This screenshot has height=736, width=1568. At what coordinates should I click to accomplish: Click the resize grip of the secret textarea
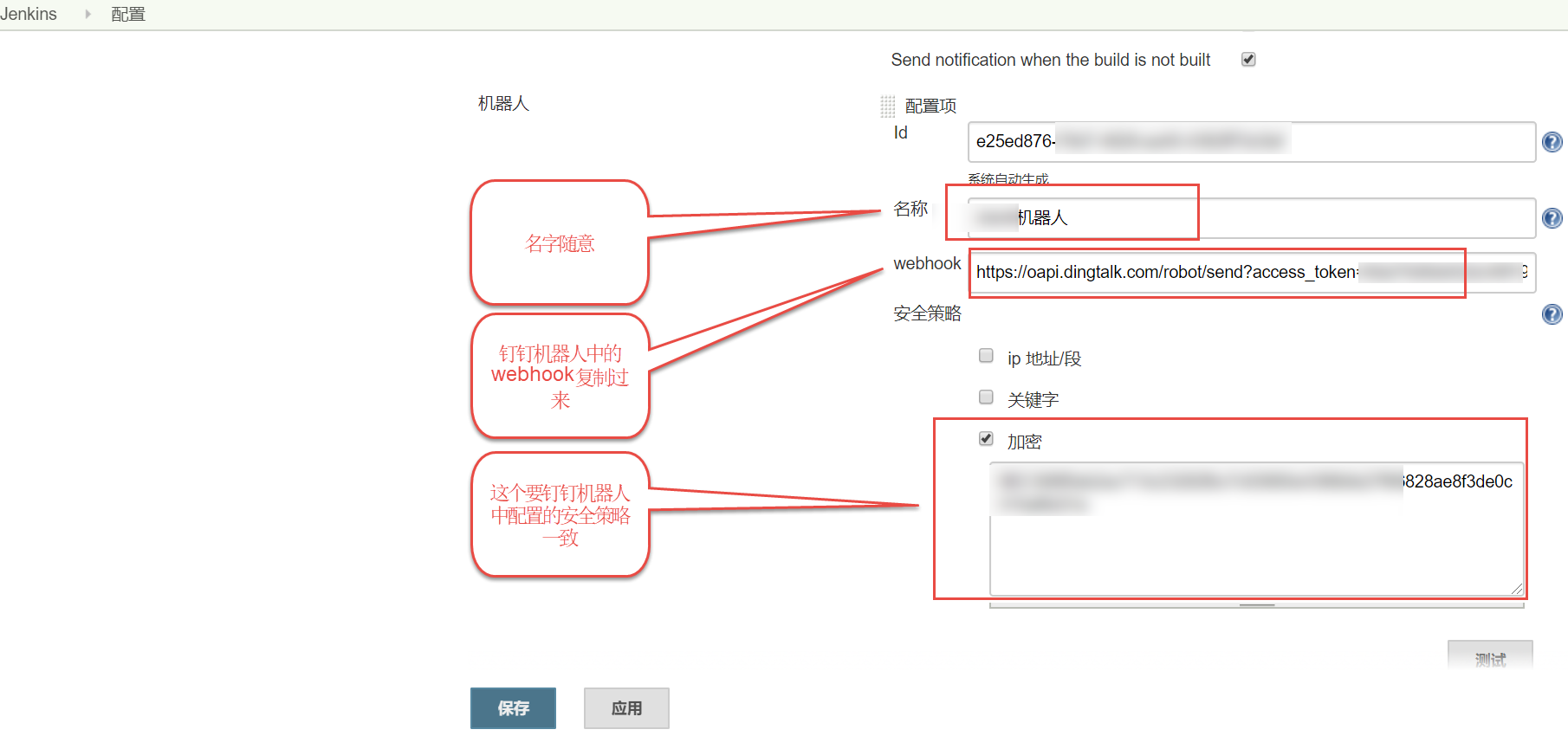click(1516, 589)
